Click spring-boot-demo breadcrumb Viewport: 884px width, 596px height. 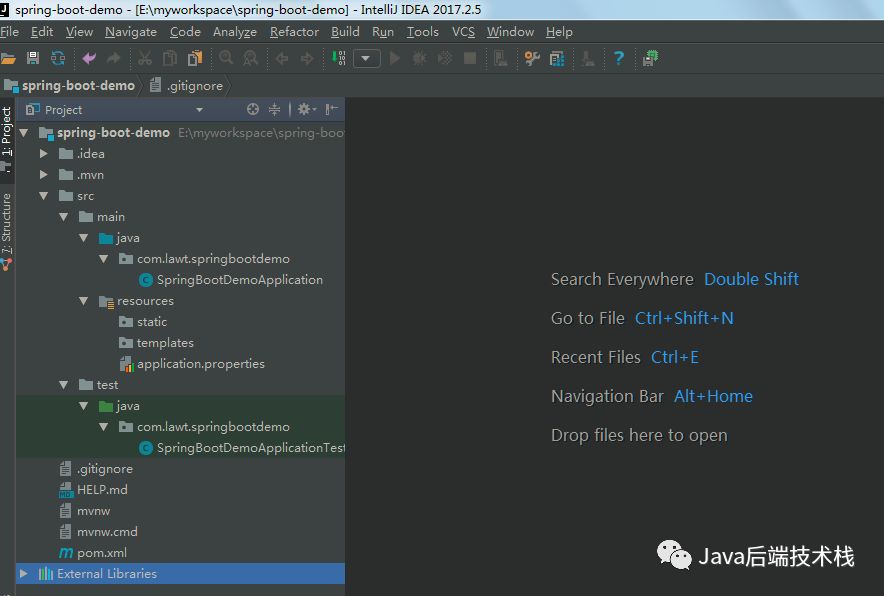[x=70, y=86]
